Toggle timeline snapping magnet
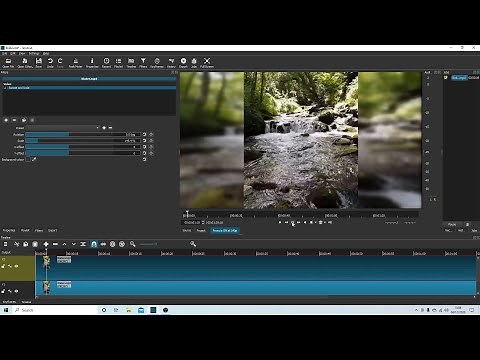This screenshot has height=360, width=480. [94, 244]
